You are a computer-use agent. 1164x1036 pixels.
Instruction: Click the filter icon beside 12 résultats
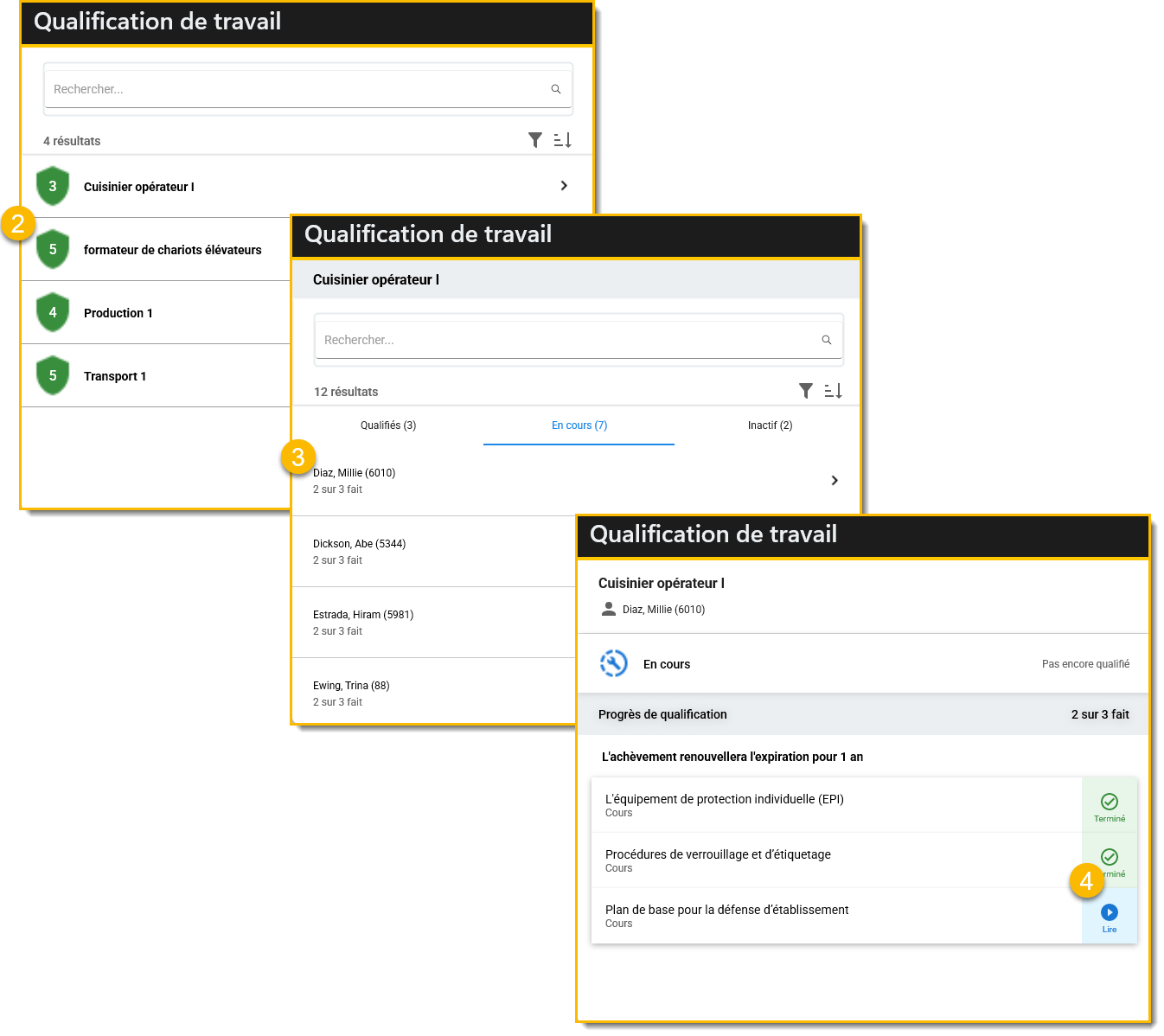coord(806,391)
